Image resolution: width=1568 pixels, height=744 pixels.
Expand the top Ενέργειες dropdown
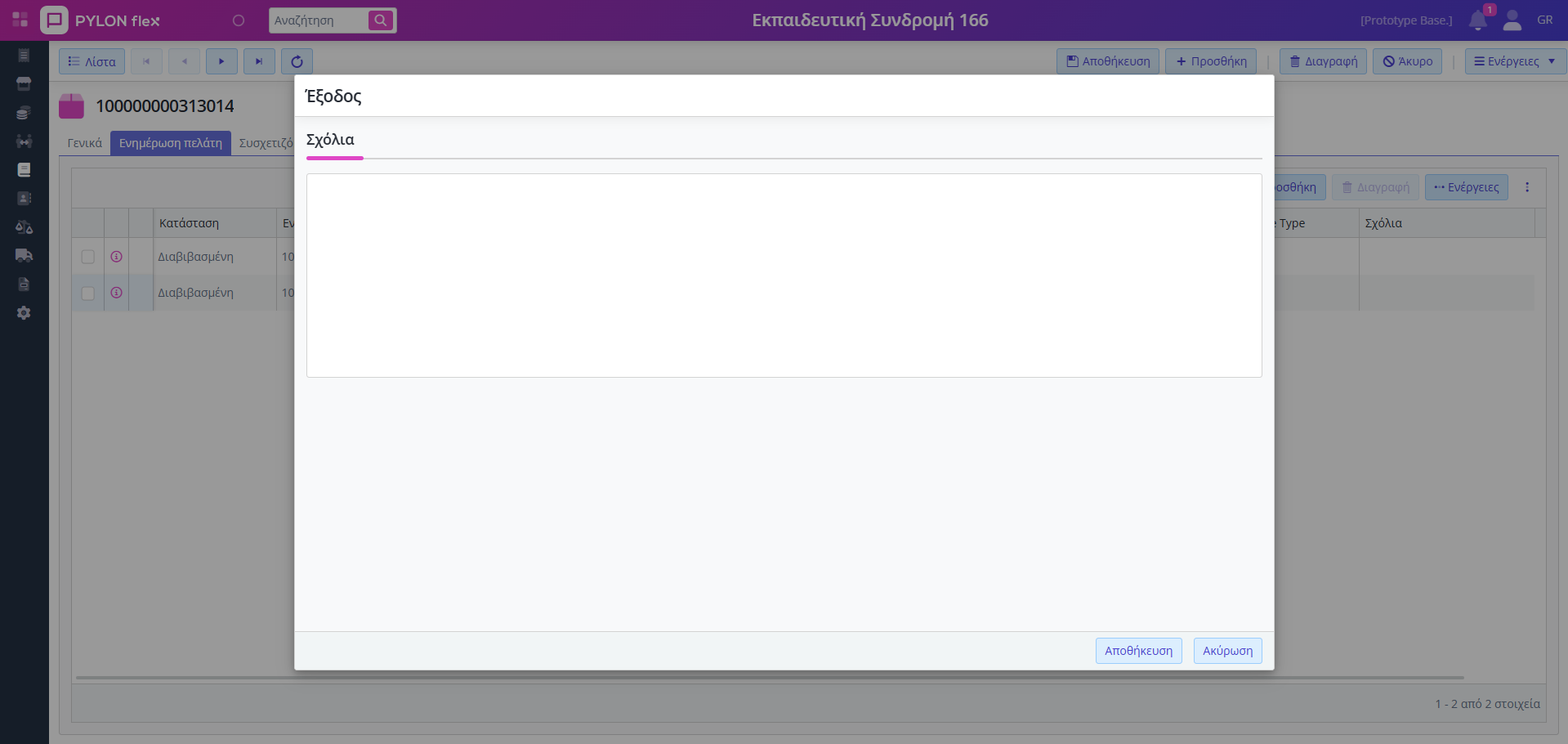[1515, 61]
